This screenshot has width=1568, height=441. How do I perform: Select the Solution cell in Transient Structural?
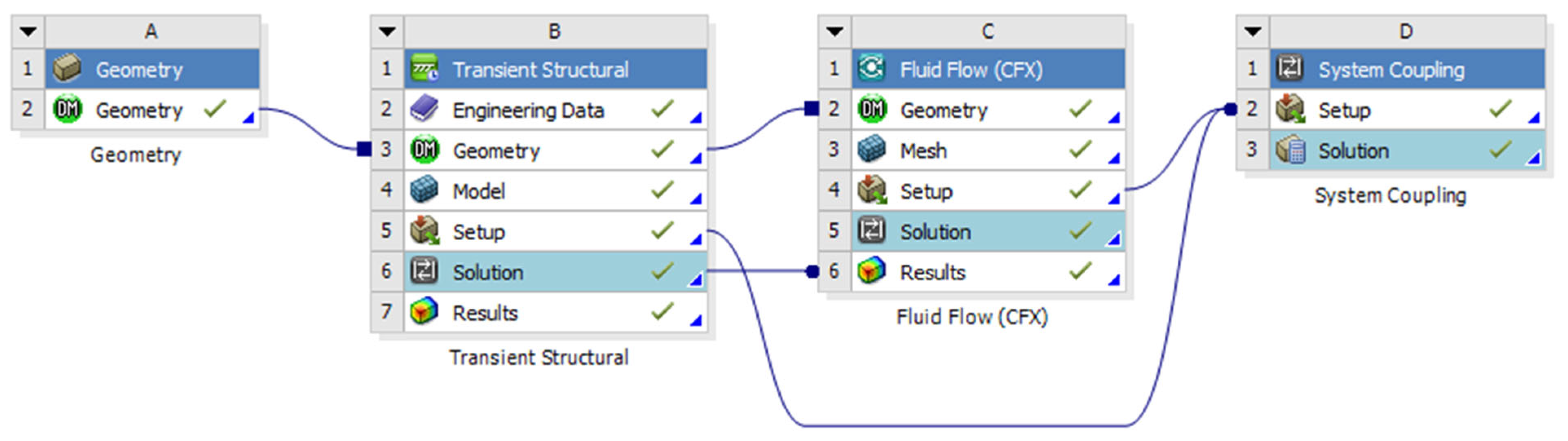pyautogui.click(x=488, y=272)
